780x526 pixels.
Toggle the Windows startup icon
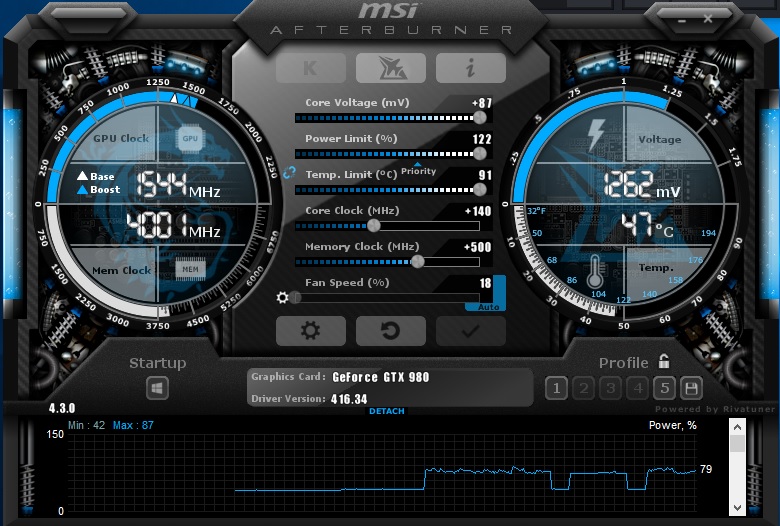pyautogui.click(x=157, y=388)
